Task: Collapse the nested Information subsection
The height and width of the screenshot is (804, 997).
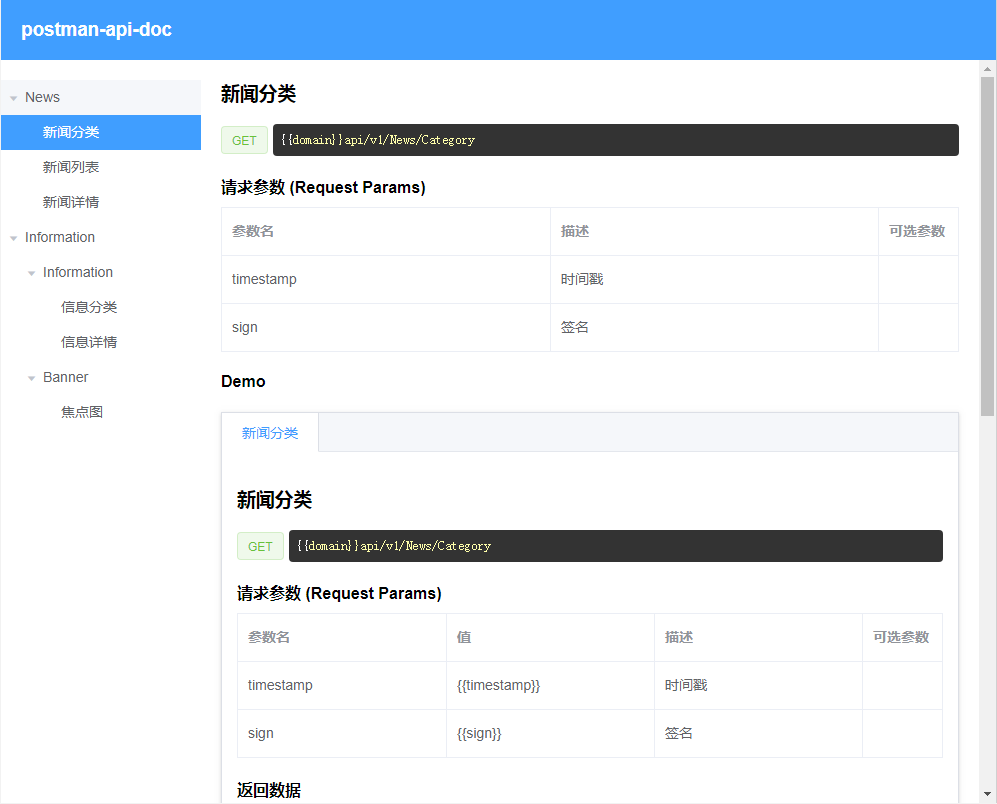Action: [x=30, y=272]
